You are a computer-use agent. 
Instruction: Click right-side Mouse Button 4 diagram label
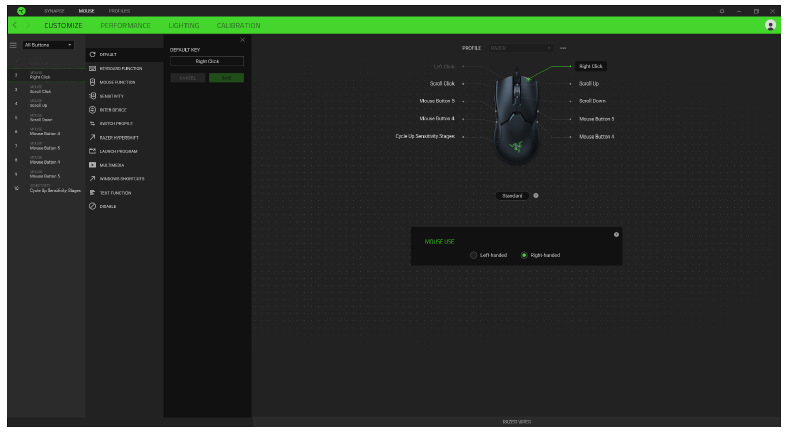coord(597,137)
